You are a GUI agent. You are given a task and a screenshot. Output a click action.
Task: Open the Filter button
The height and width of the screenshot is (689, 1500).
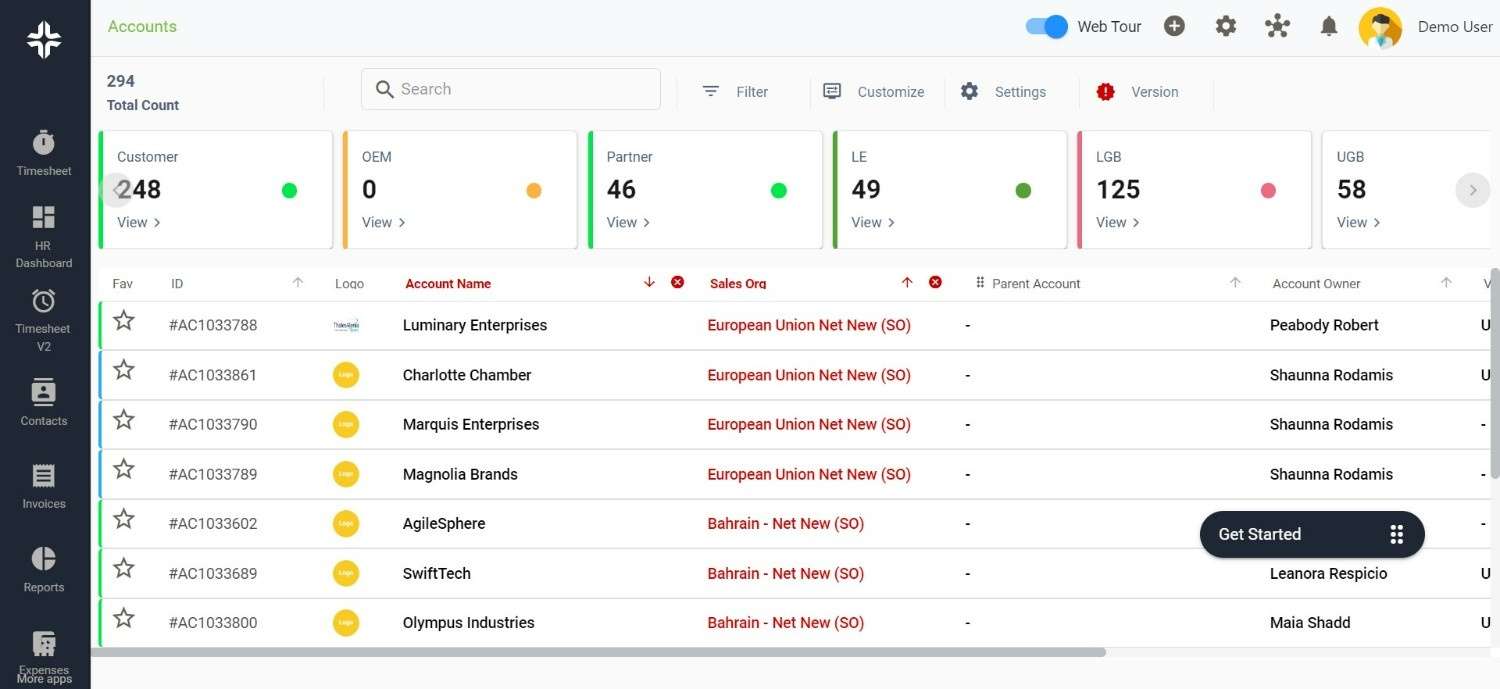tap(736, 92)
